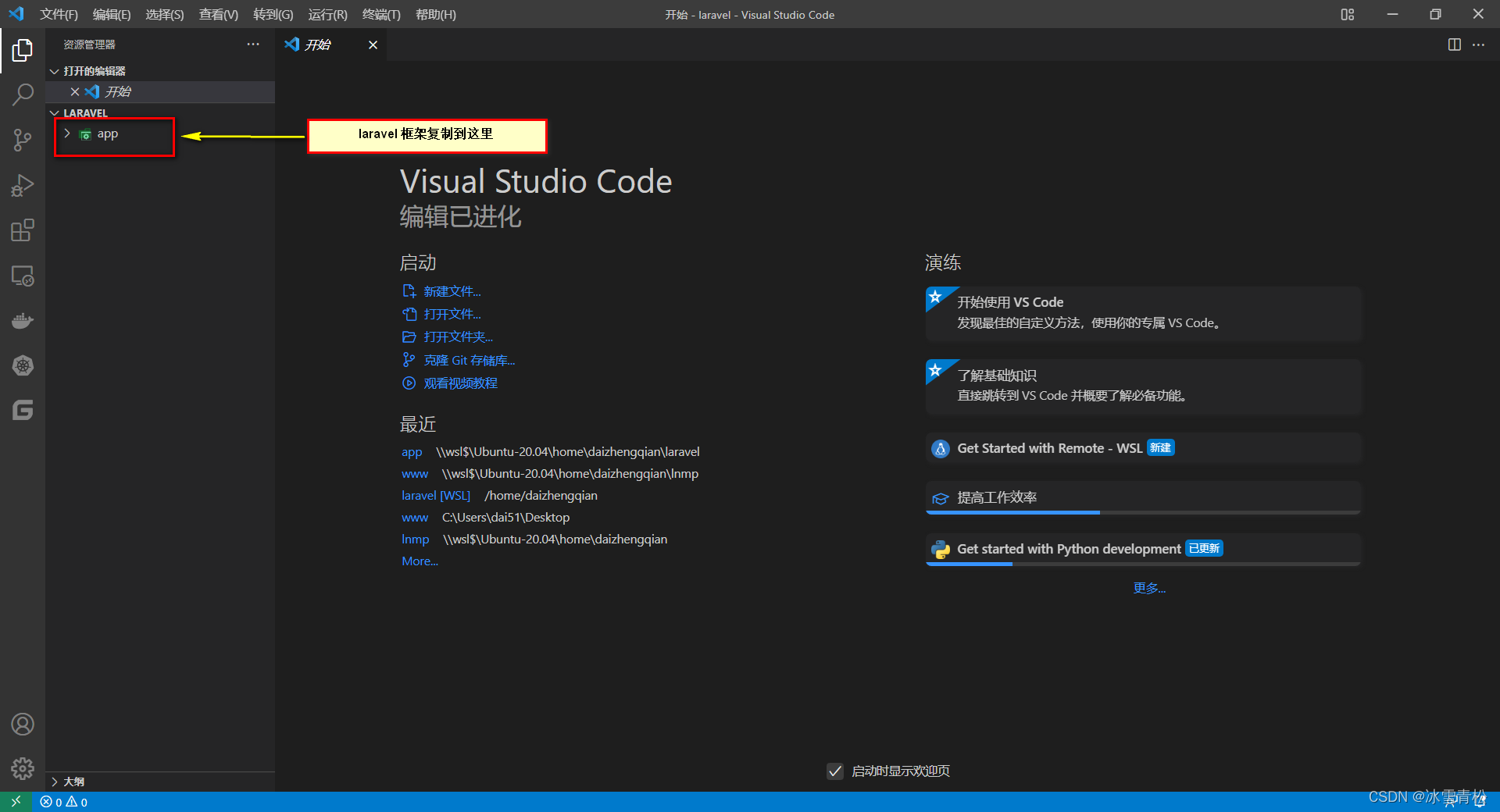1500x812 pixels.
Task: Close 开始 in open editors list
Action: pos(75,92)
